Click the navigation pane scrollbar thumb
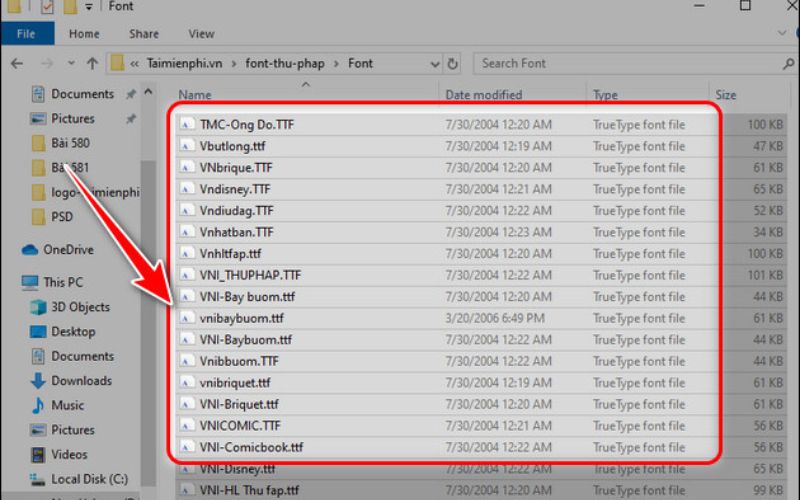The height and width of the screenshot is (500, 800). (148, 321)
